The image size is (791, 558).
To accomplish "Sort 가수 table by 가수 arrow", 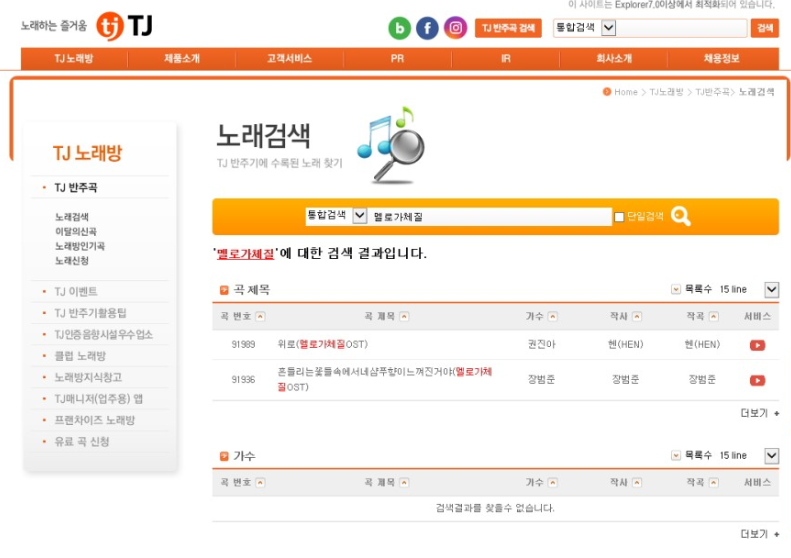I will point(553,483).
